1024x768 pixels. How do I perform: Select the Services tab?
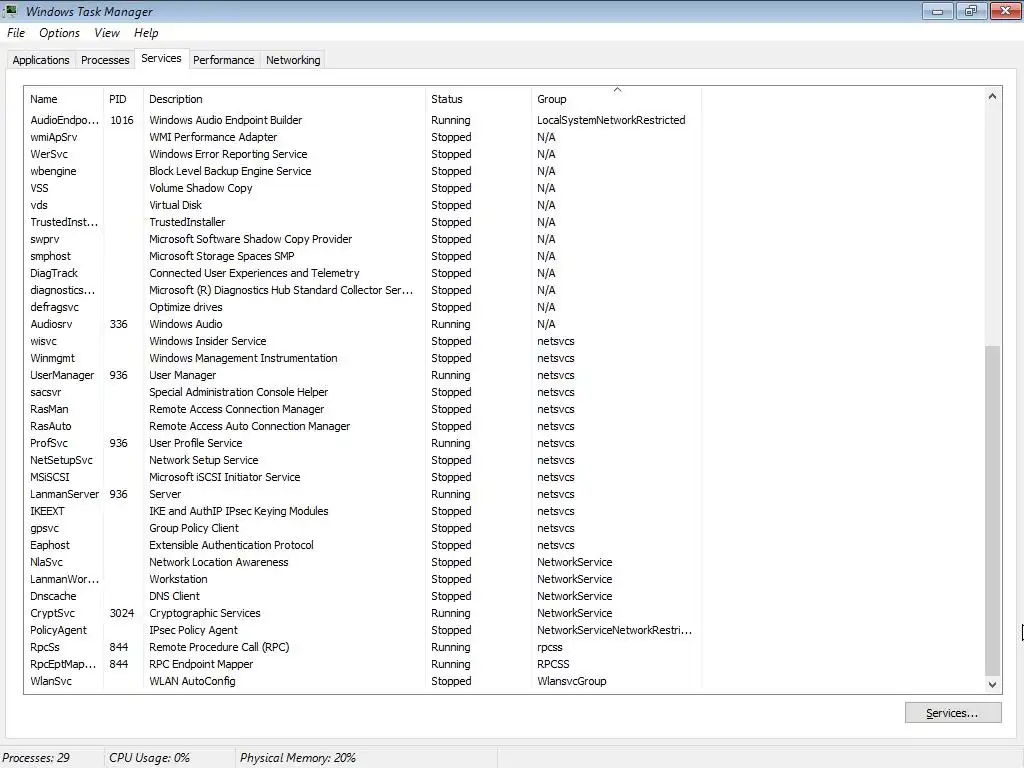(x=161, y=58)
